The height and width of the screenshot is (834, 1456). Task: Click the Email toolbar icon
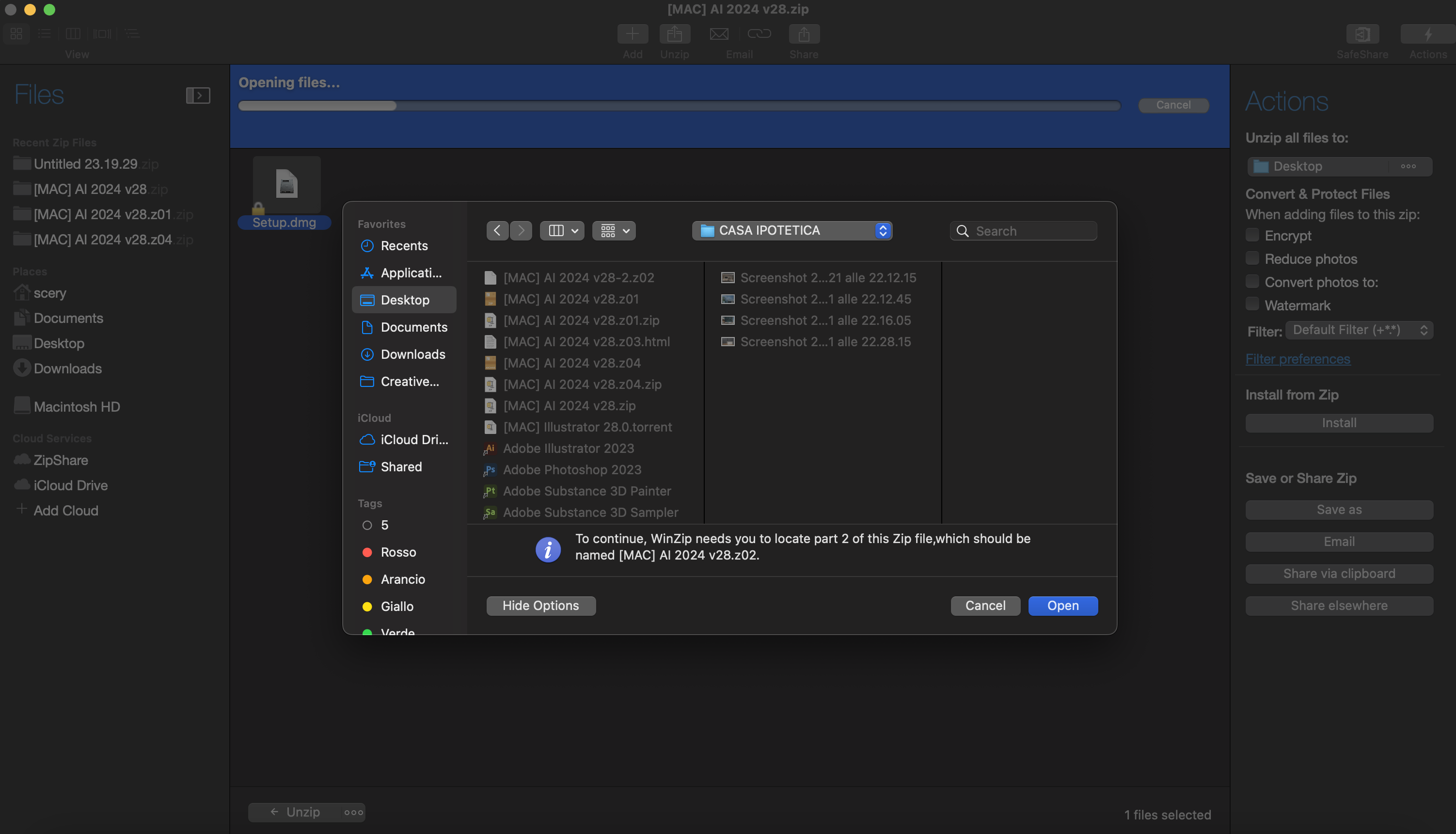tap(719, 34)
